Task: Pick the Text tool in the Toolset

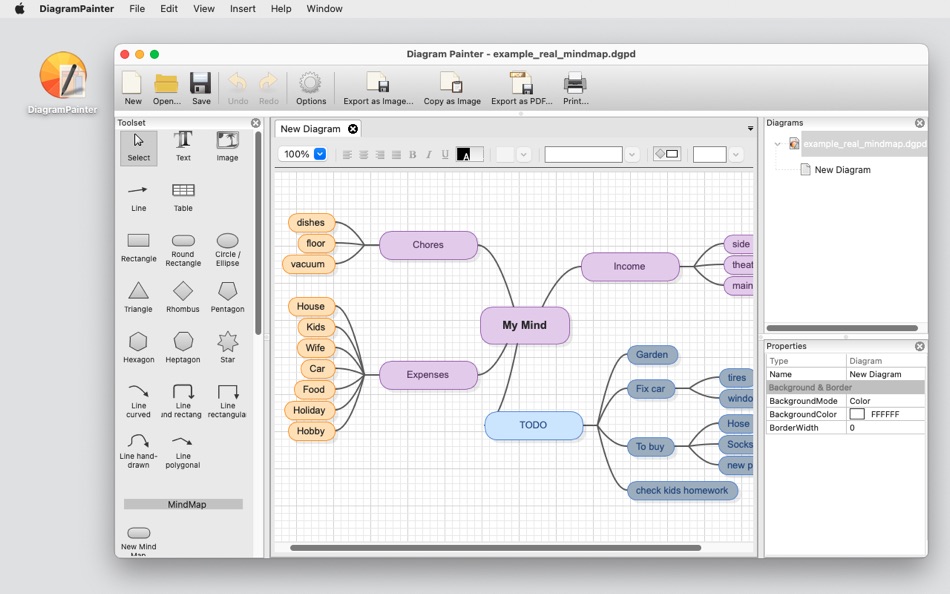Action: 183,147
